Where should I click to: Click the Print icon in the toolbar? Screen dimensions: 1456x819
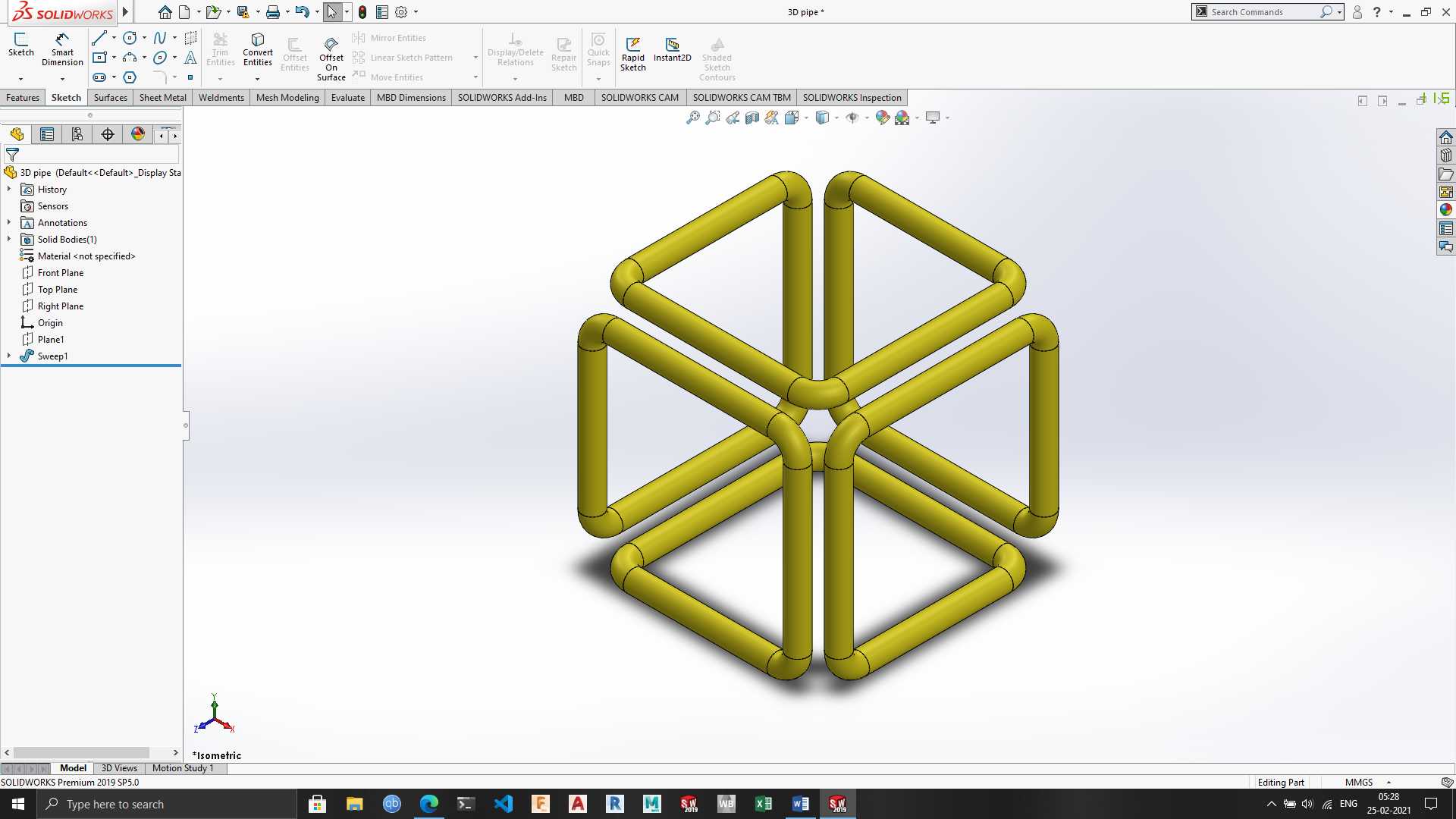click(x=272, y=12)
